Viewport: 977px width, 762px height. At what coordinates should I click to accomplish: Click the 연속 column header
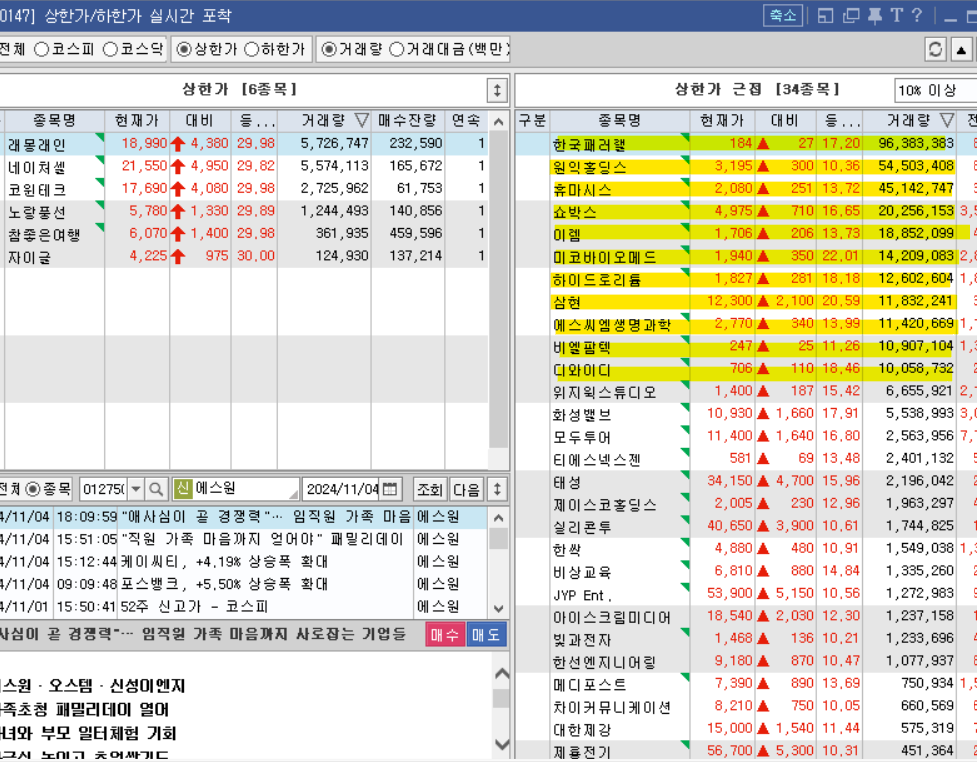(466, 120)
